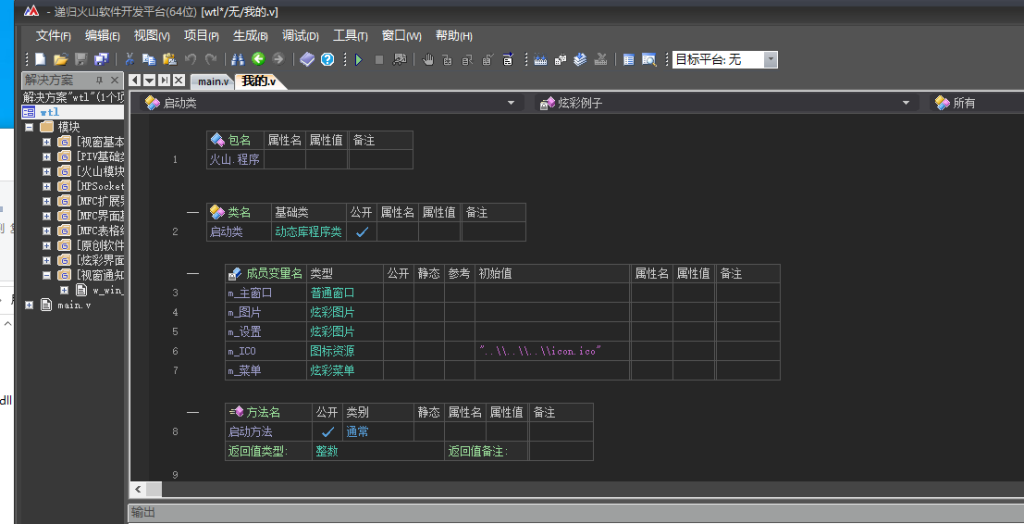Viewport: 1024px width, 524px height.
Task: Click the Save All toolbar icon
Action: [101, 59]
